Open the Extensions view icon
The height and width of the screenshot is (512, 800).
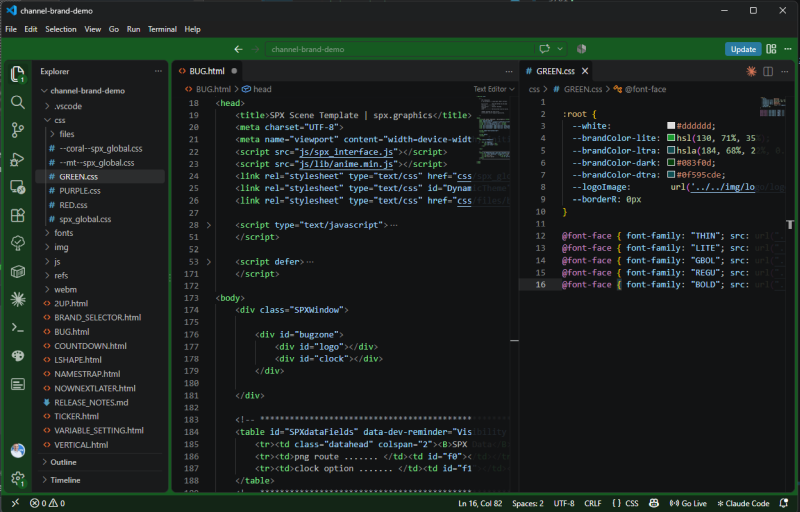click(x=17, y=215)
